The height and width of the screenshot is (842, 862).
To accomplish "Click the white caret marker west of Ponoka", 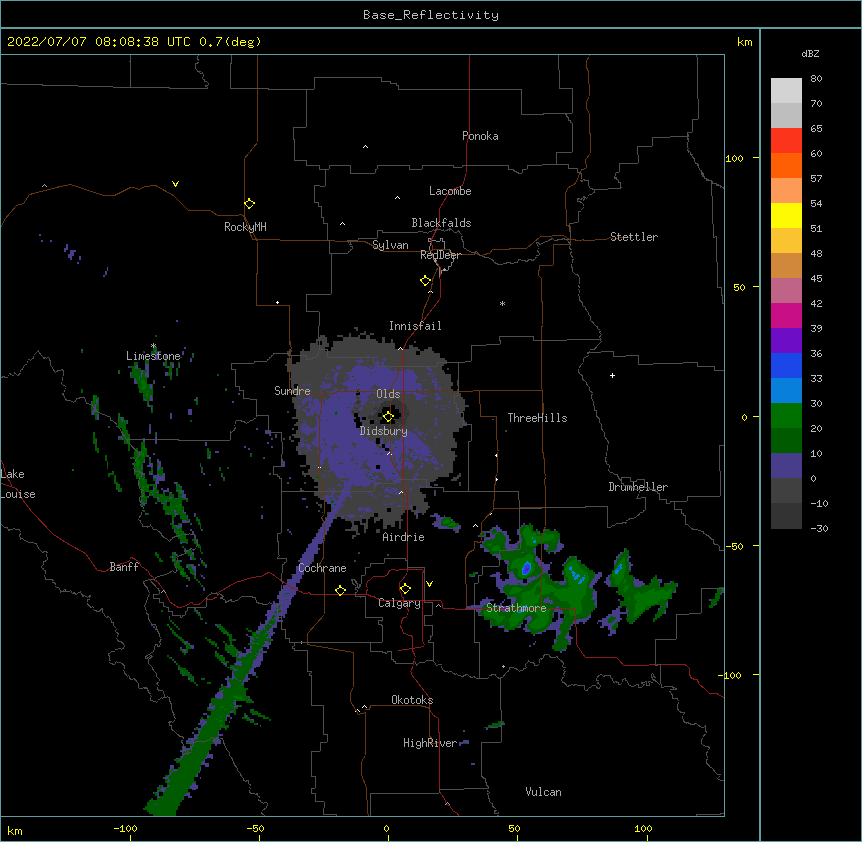I will [x=366, y=147].
